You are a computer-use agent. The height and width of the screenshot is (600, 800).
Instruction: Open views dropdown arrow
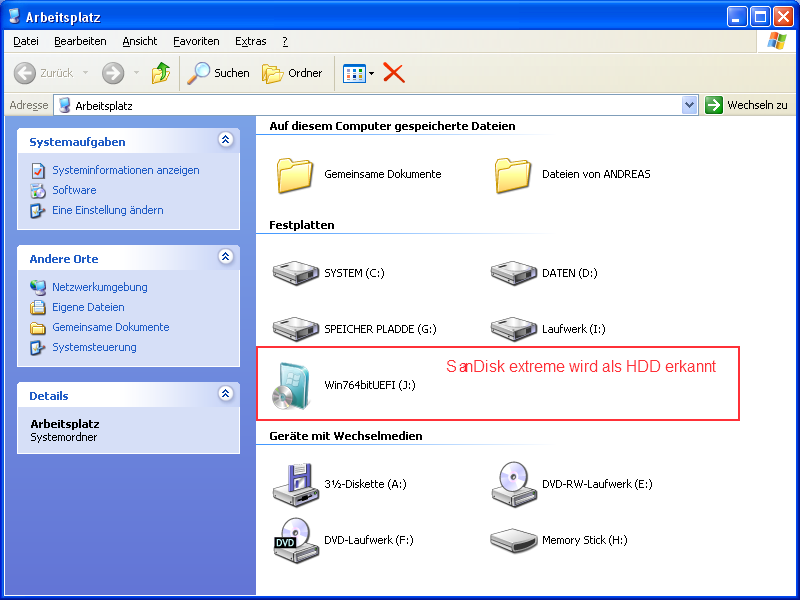coord(371,73)
